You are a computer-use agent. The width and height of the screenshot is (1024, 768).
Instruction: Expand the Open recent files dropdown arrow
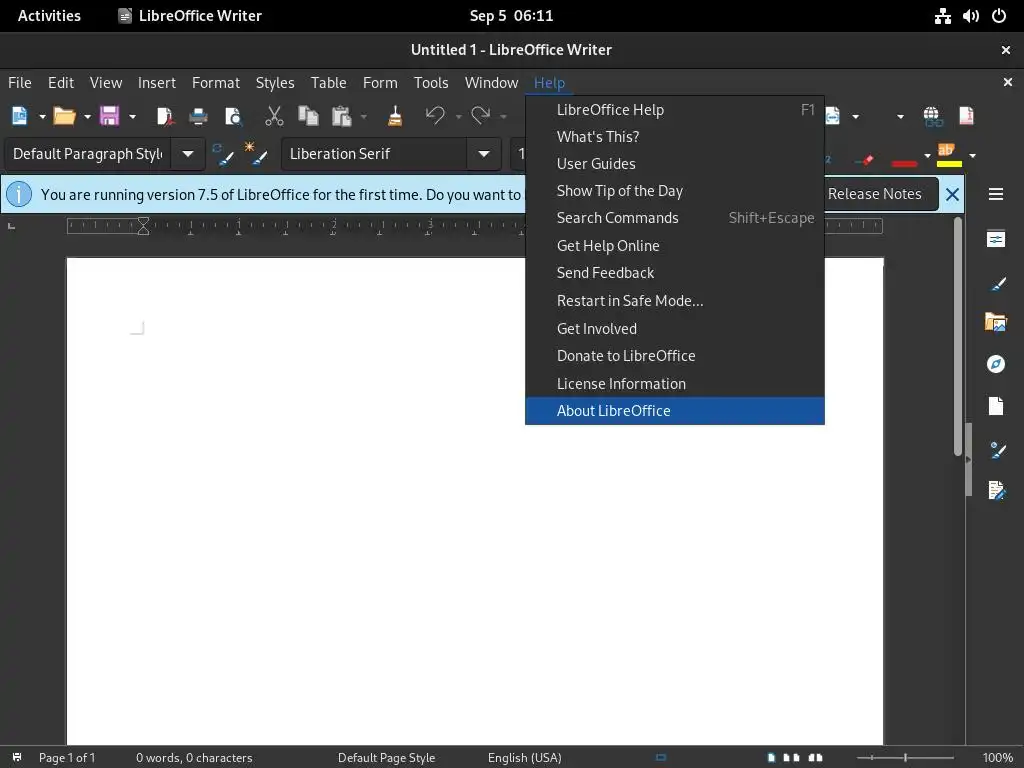tap(87, 117)
